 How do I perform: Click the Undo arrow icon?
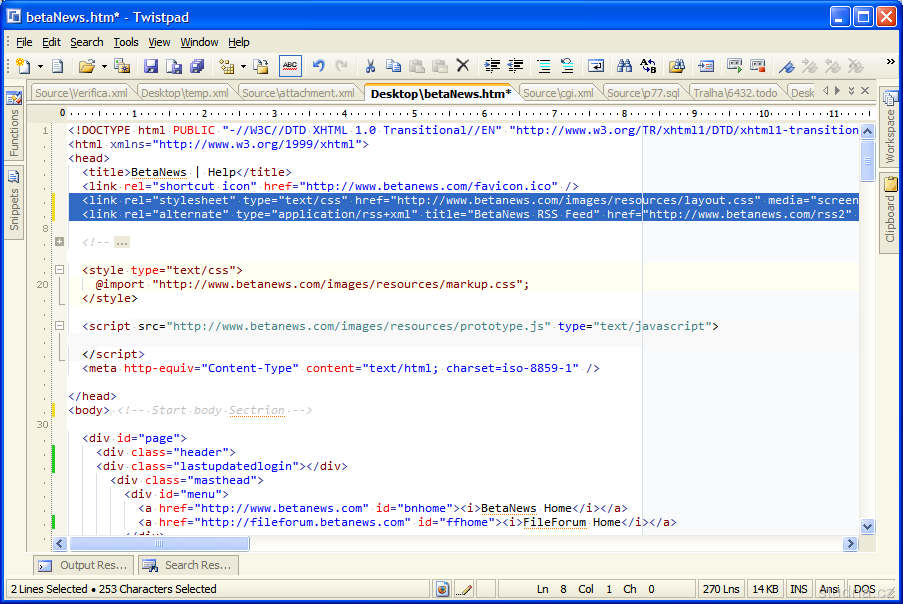pos(318,66)
